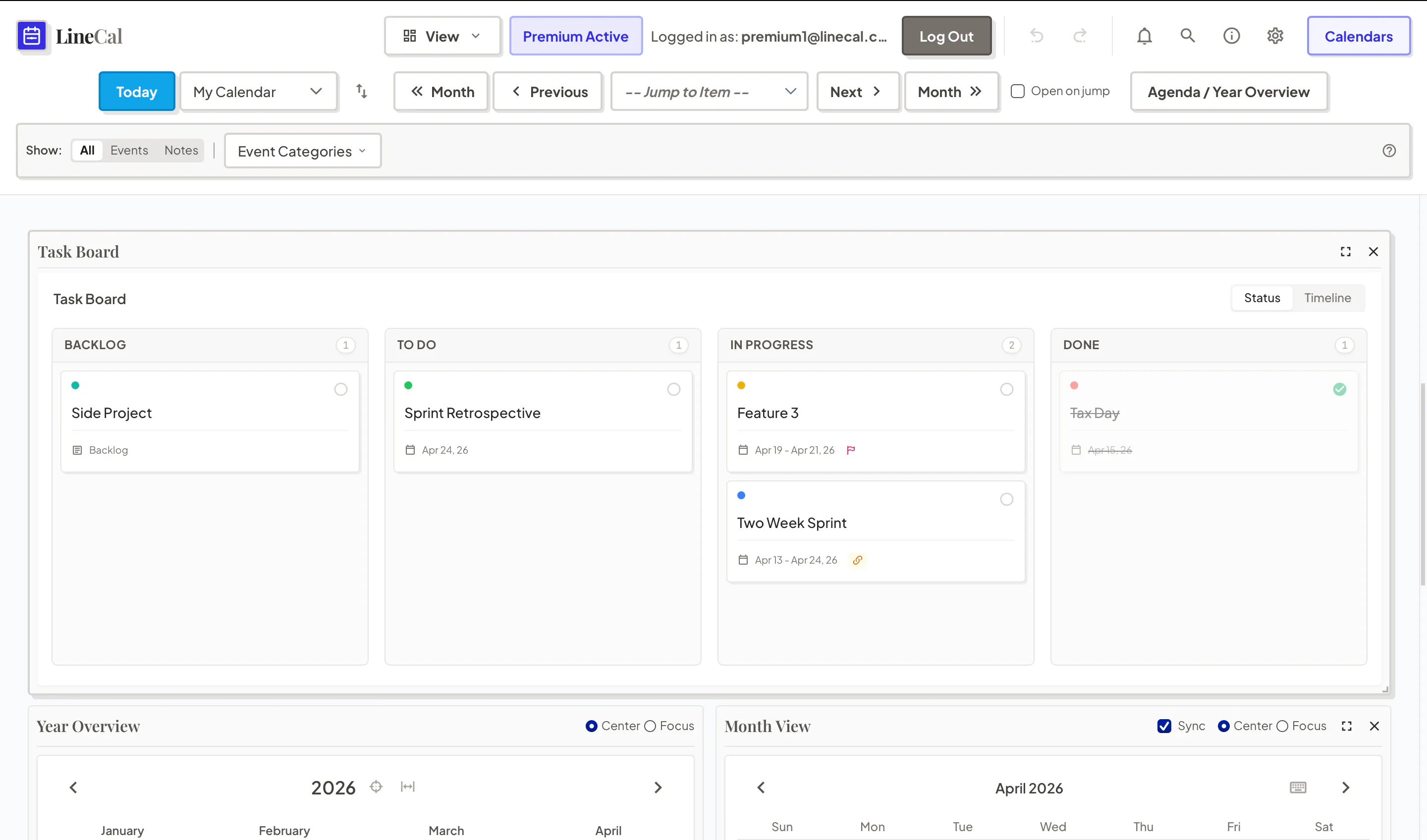Click the orange dot on Feature 3
1427x840 pixels.
point(741,385)
